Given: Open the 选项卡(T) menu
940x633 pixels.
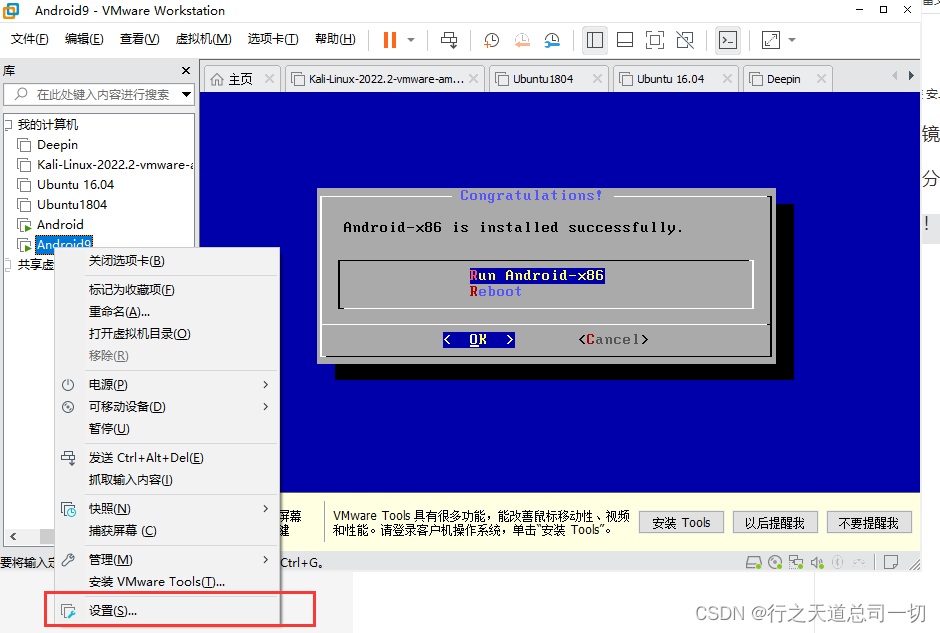Looking at the screenshot, I should point(273,39).
